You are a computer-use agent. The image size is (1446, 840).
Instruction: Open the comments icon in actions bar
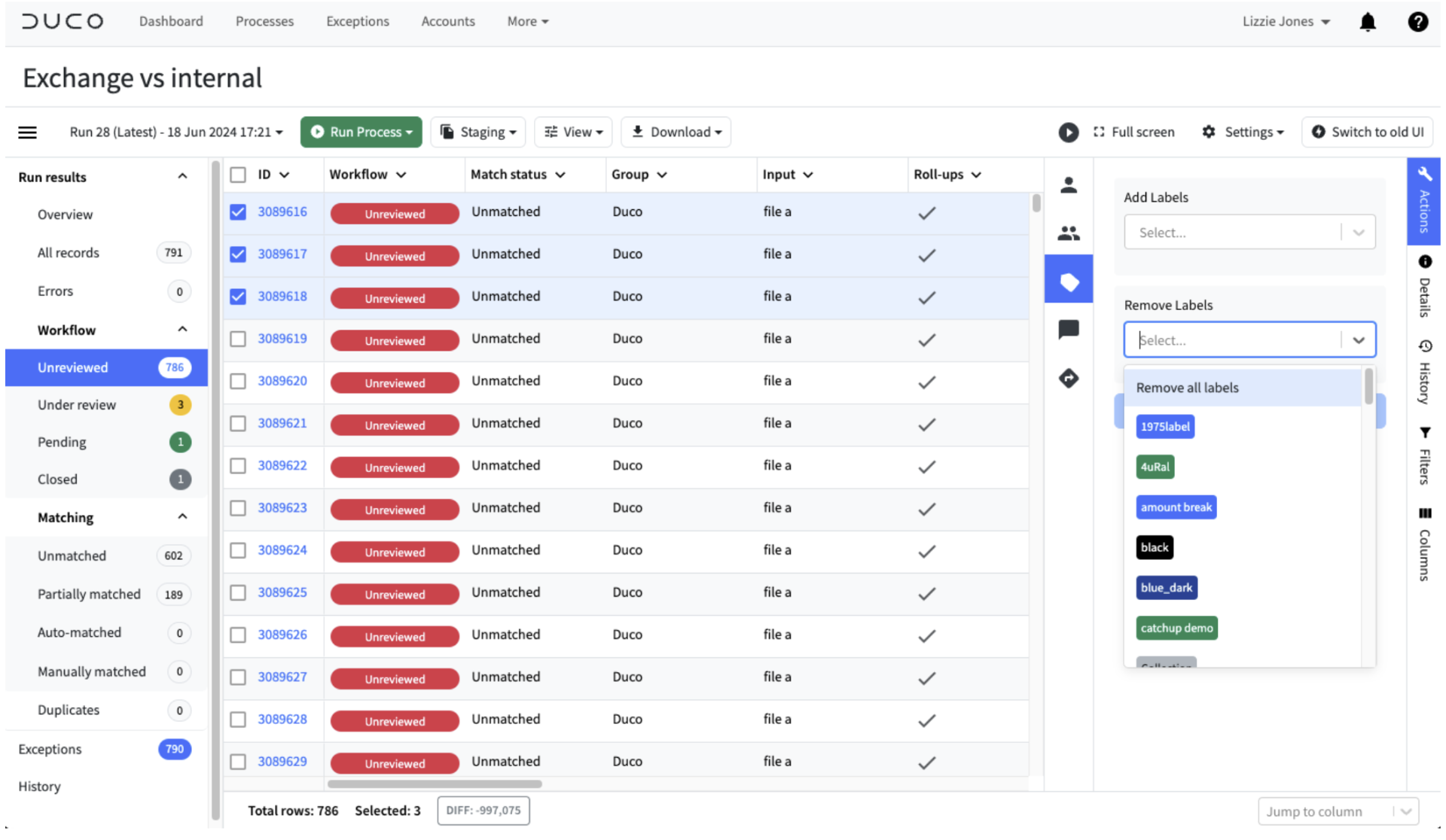tap(1068, 329)
